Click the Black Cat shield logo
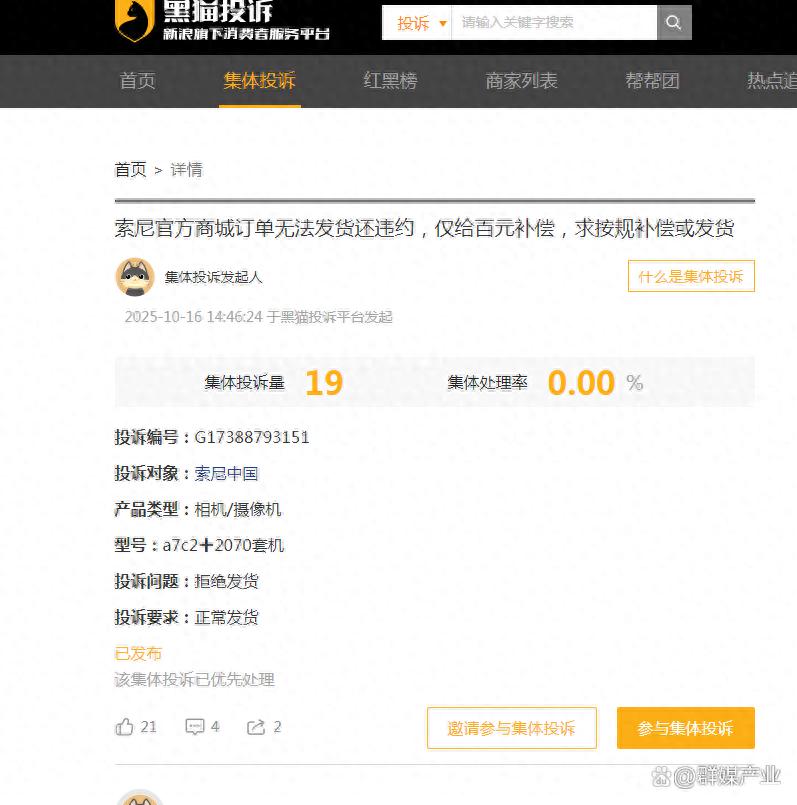The image size is (797, 805). pyautogui.click(x=134, y=20)
